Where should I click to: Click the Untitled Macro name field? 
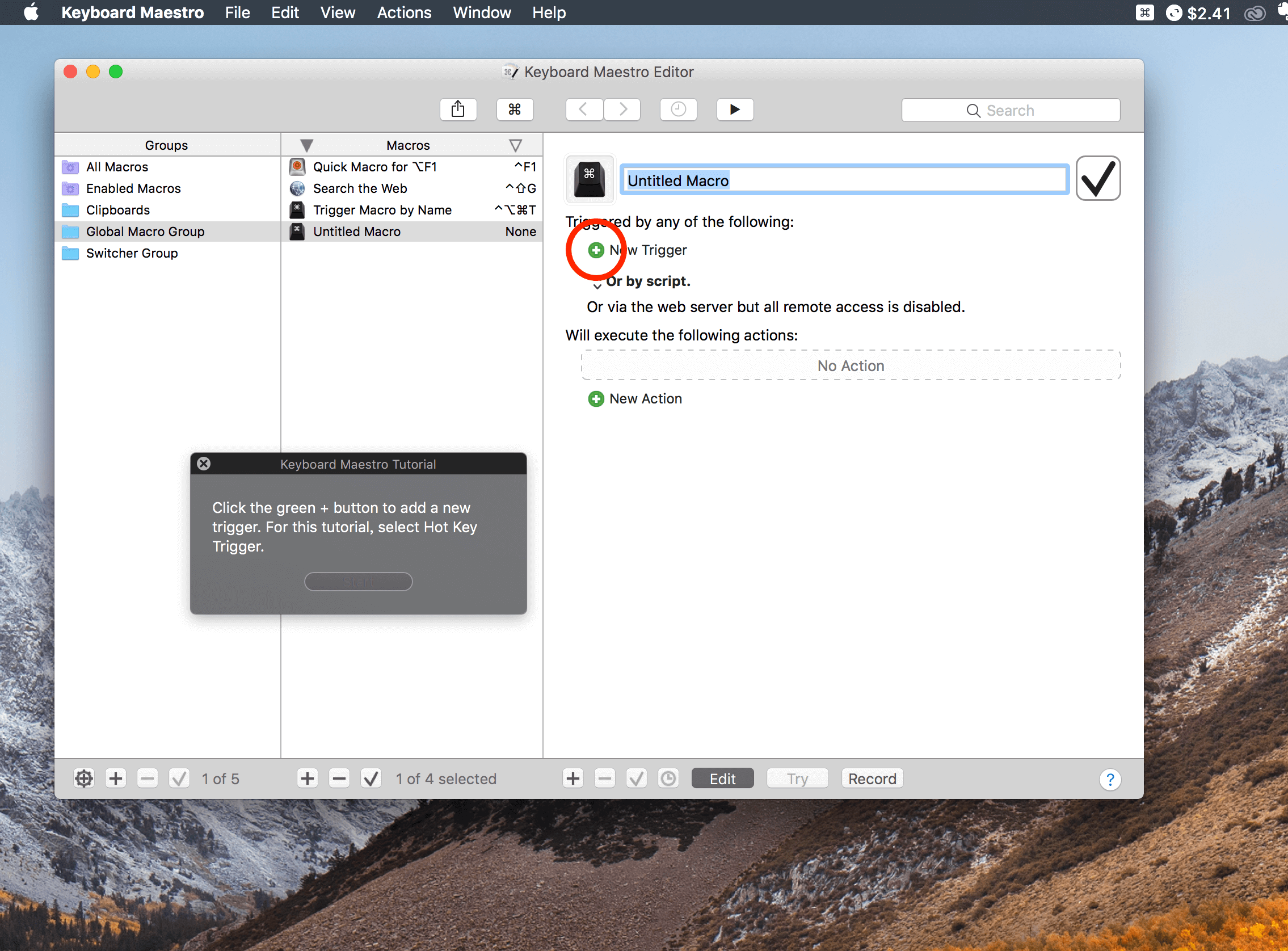point(844,180)
